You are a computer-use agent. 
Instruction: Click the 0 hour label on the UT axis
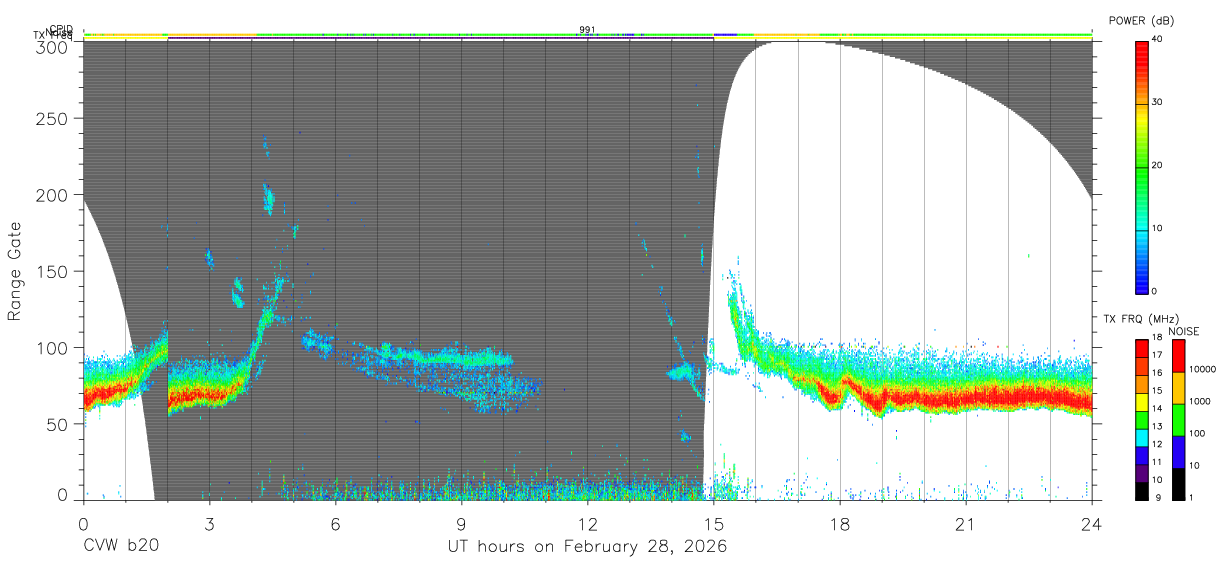pyautogui.click(x=83, y=524)
